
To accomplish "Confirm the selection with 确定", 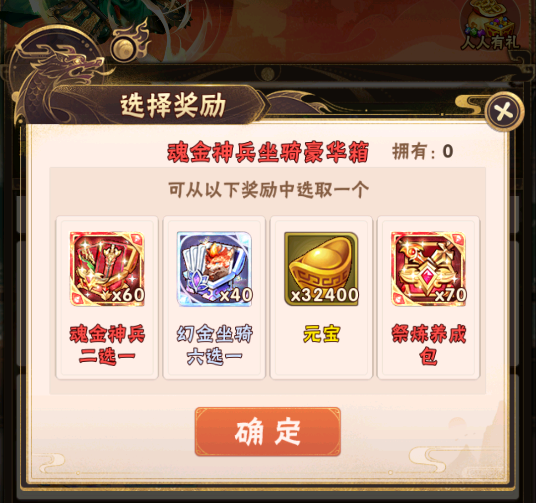I will pos(268,432).
